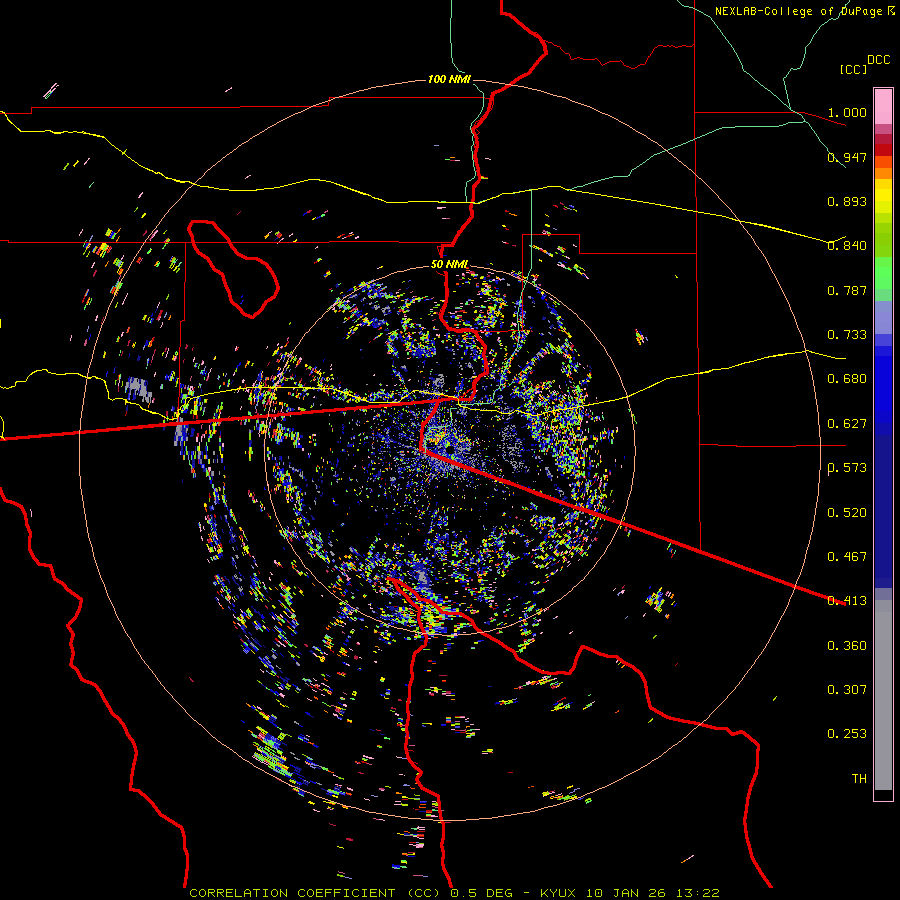
Task: Select the 0.307 scale value
Action: click(847, 690)
